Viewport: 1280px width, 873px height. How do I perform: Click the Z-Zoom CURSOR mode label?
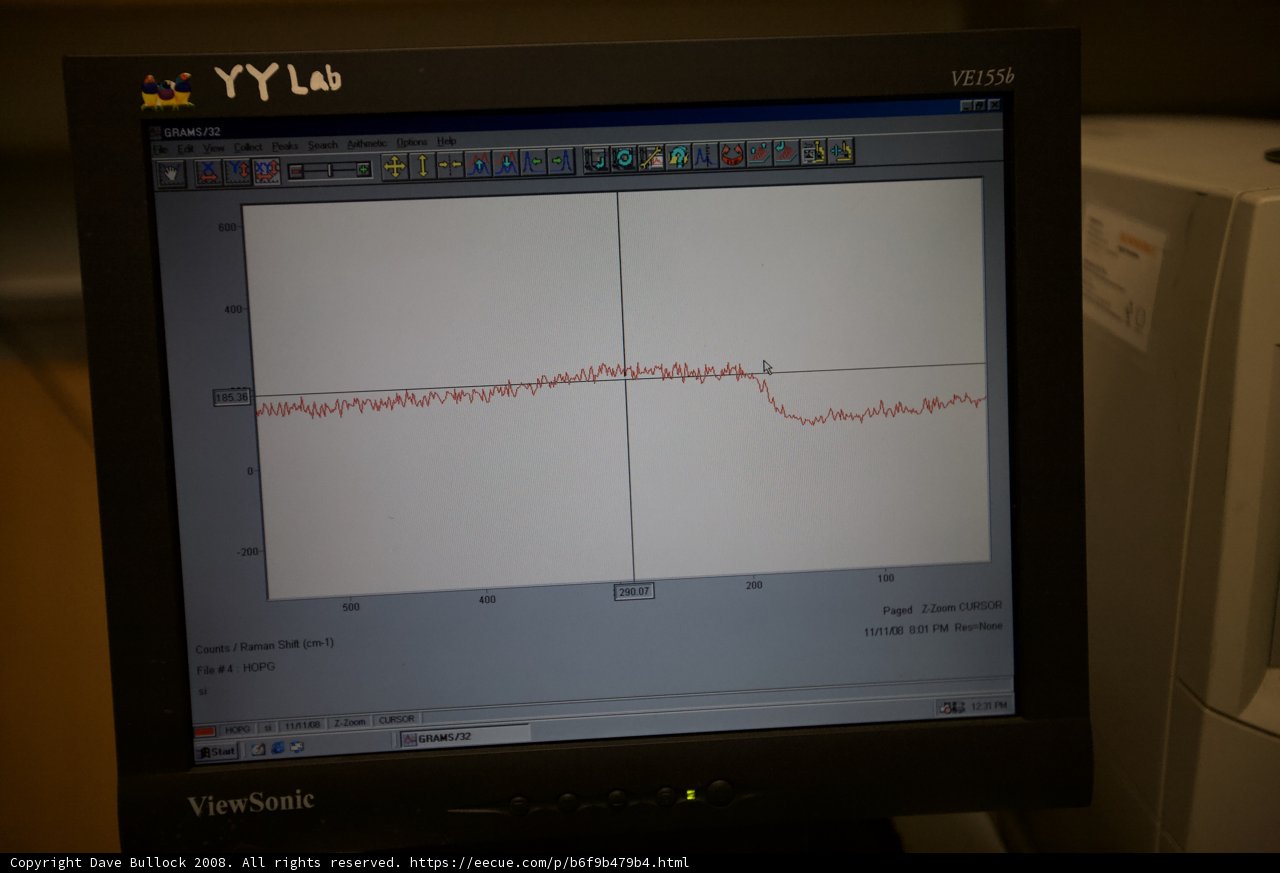[x=960, y=607]
